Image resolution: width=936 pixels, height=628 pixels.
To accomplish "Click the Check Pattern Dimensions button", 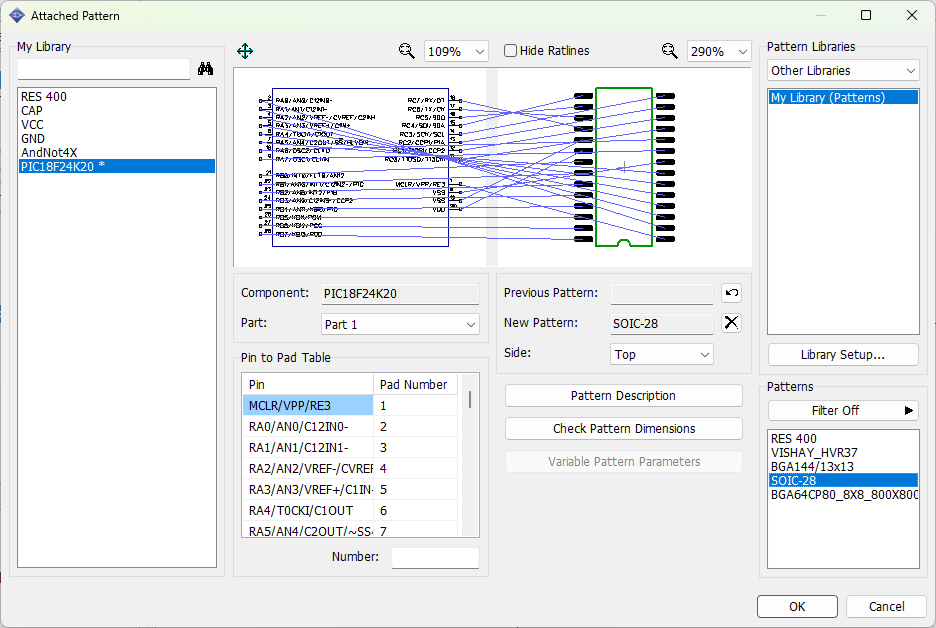I will (x=624, y=429).
